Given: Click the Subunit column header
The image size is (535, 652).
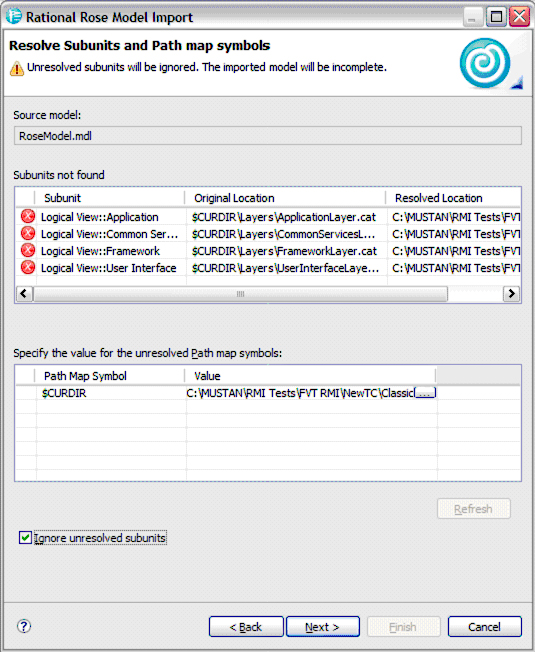Looking at the screenshot, I should (110, 198).
